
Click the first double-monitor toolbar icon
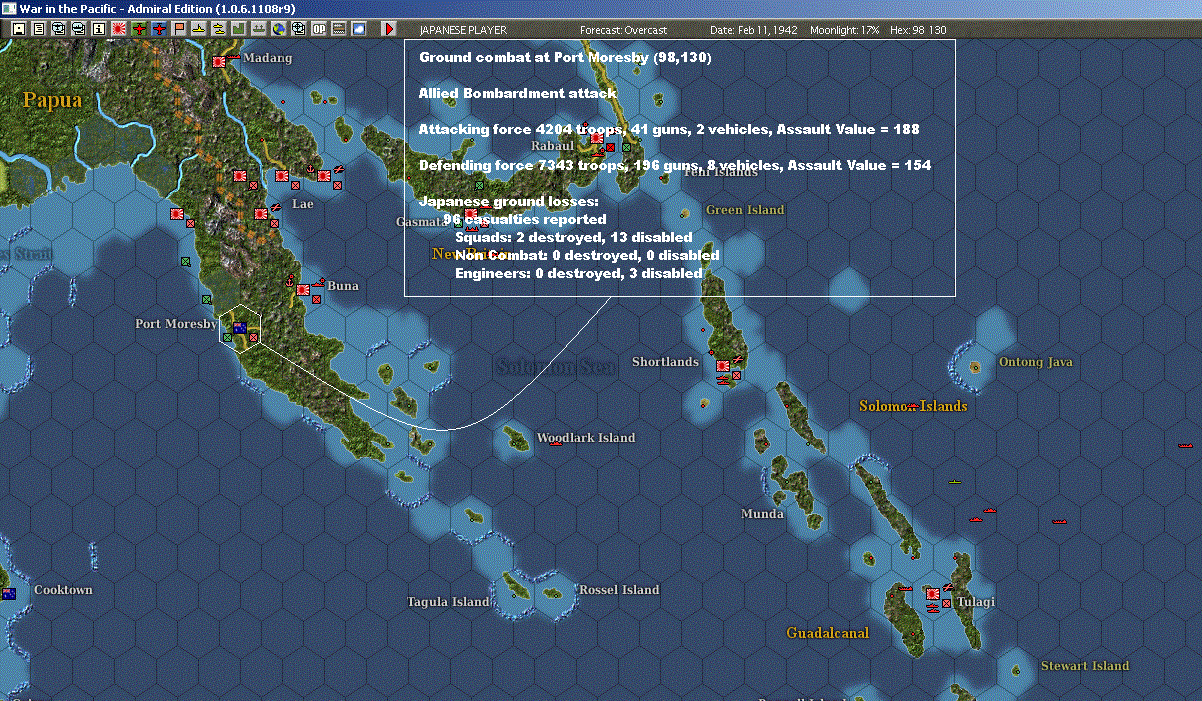[x=58, y=29]
